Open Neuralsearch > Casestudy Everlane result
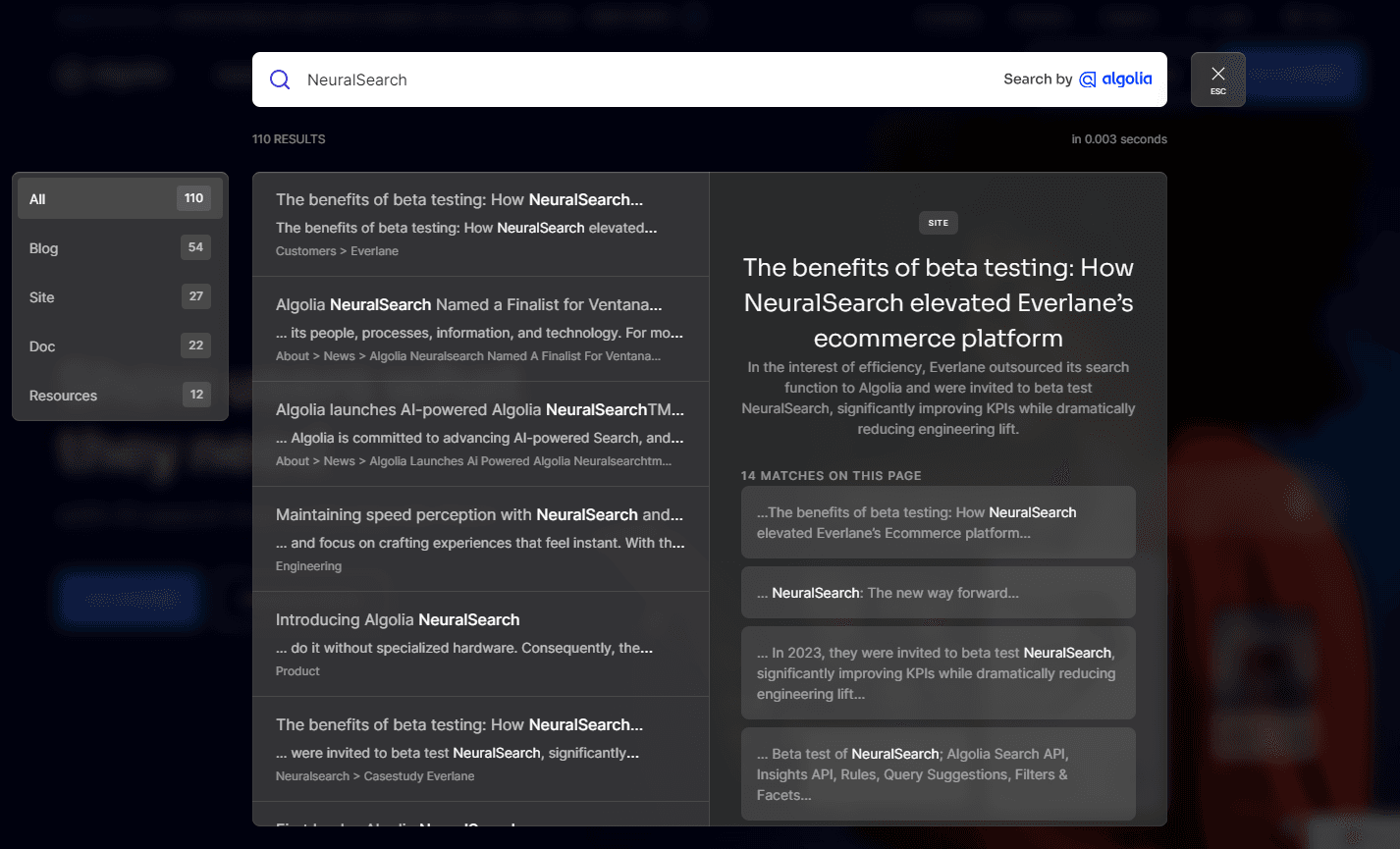This screenshot has height=849, width=1400. [481, 749]
